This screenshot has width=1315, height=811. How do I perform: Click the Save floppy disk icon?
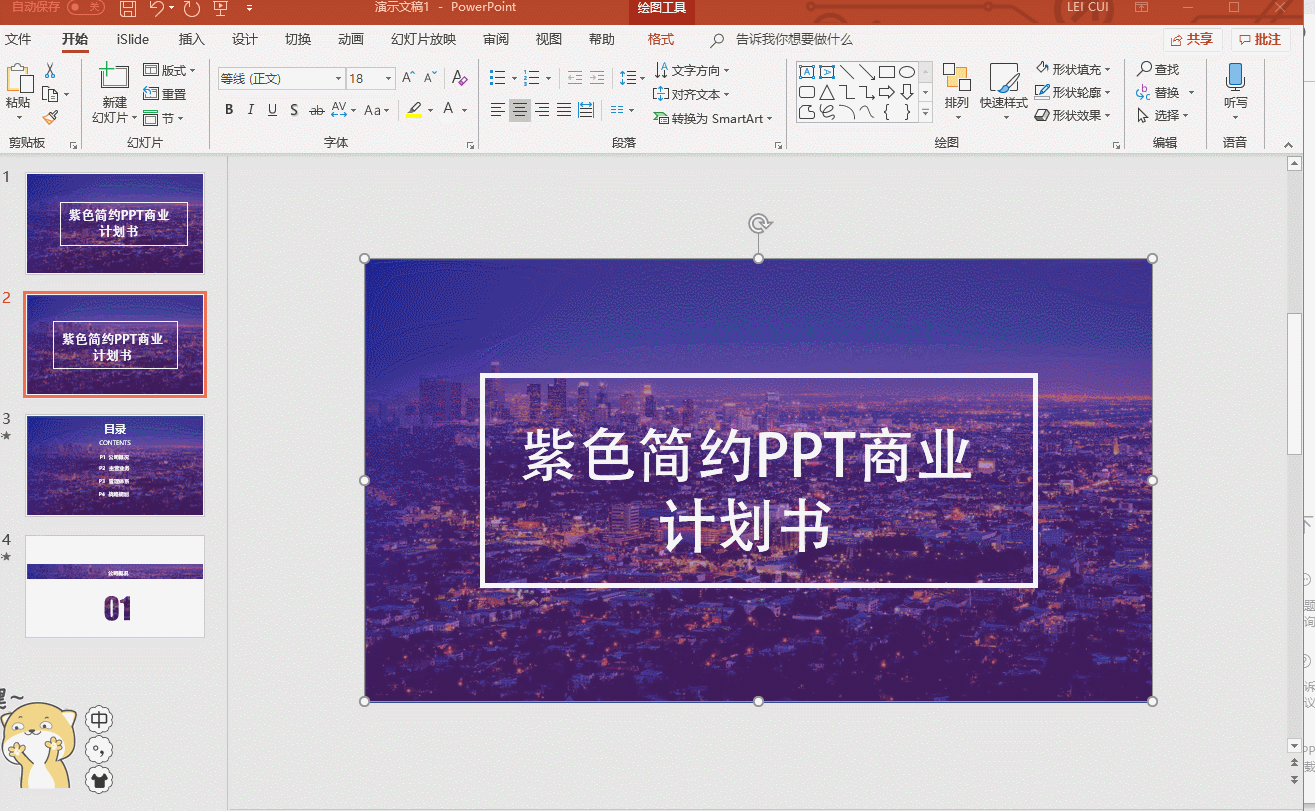(x=127, y=9)
